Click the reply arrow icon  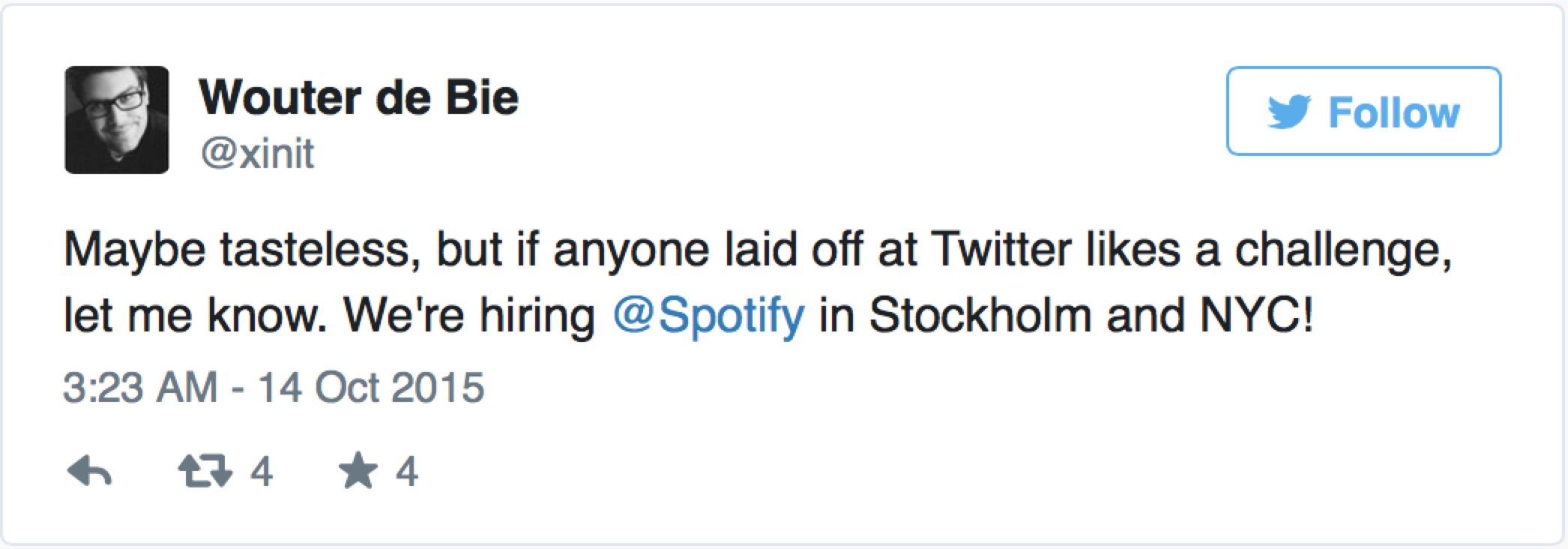click(x=89, y=471)
